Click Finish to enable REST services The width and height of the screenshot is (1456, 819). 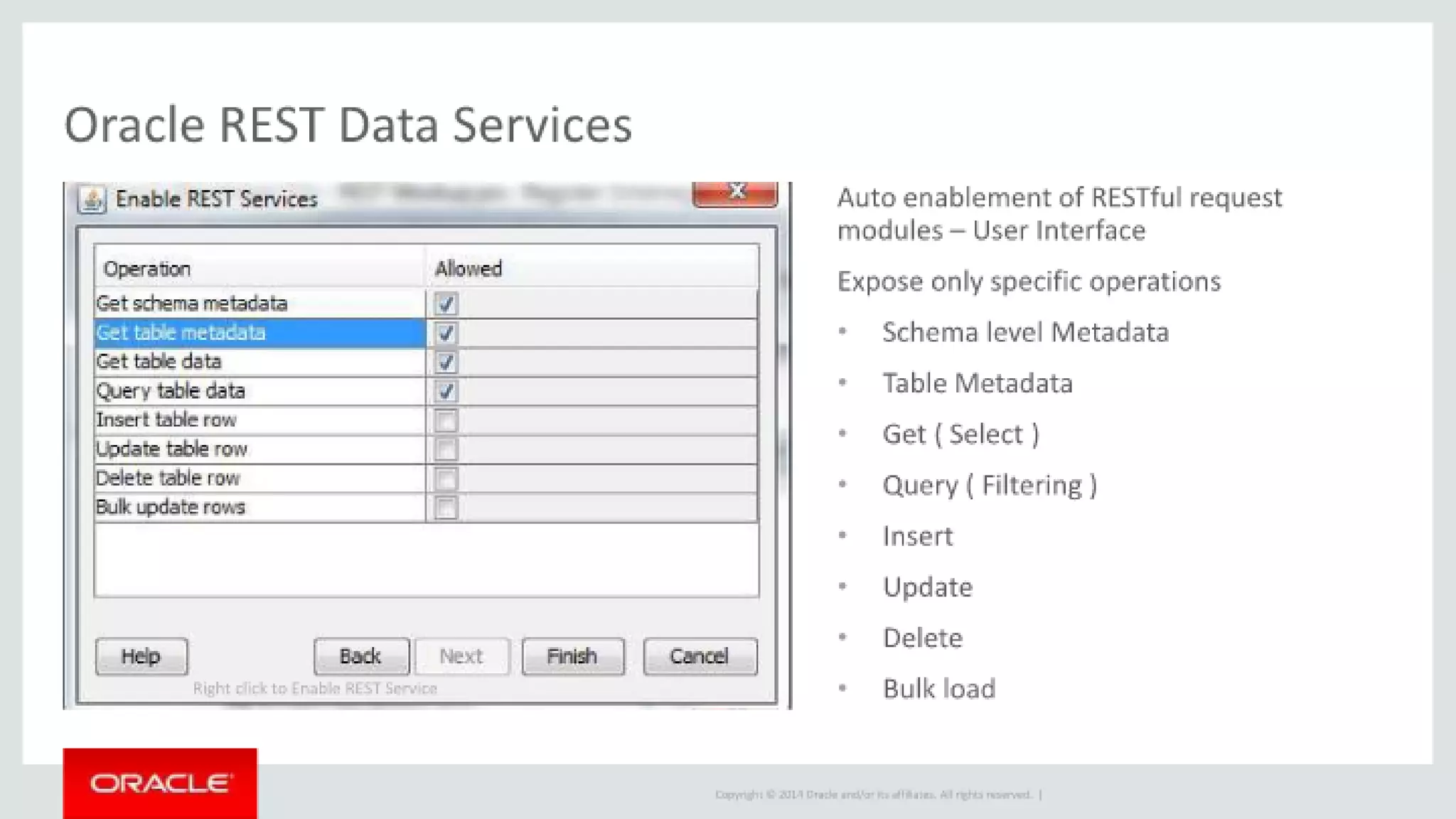pyautogui.click(x=573, y=656)
